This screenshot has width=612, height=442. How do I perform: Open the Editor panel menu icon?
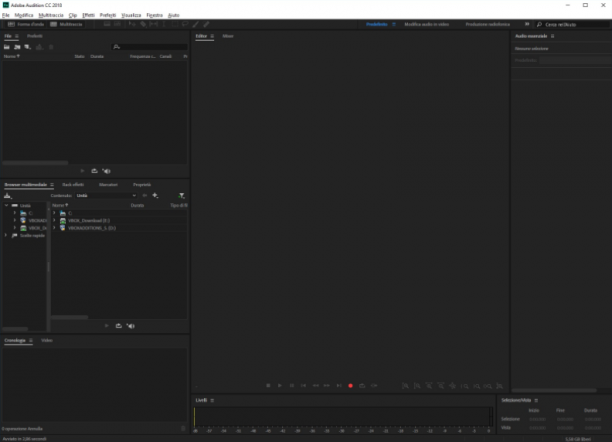tap(212, 36)
